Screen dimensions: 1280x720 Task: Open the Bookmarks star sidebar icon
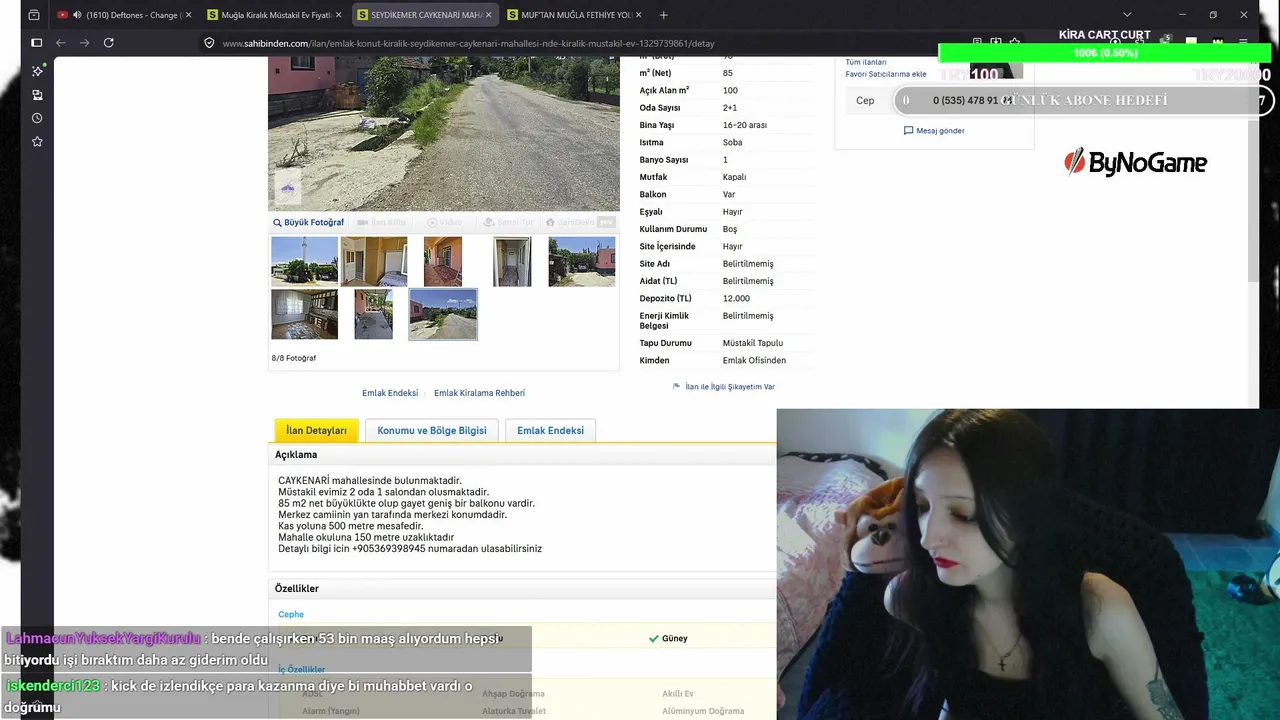(37, 142)
